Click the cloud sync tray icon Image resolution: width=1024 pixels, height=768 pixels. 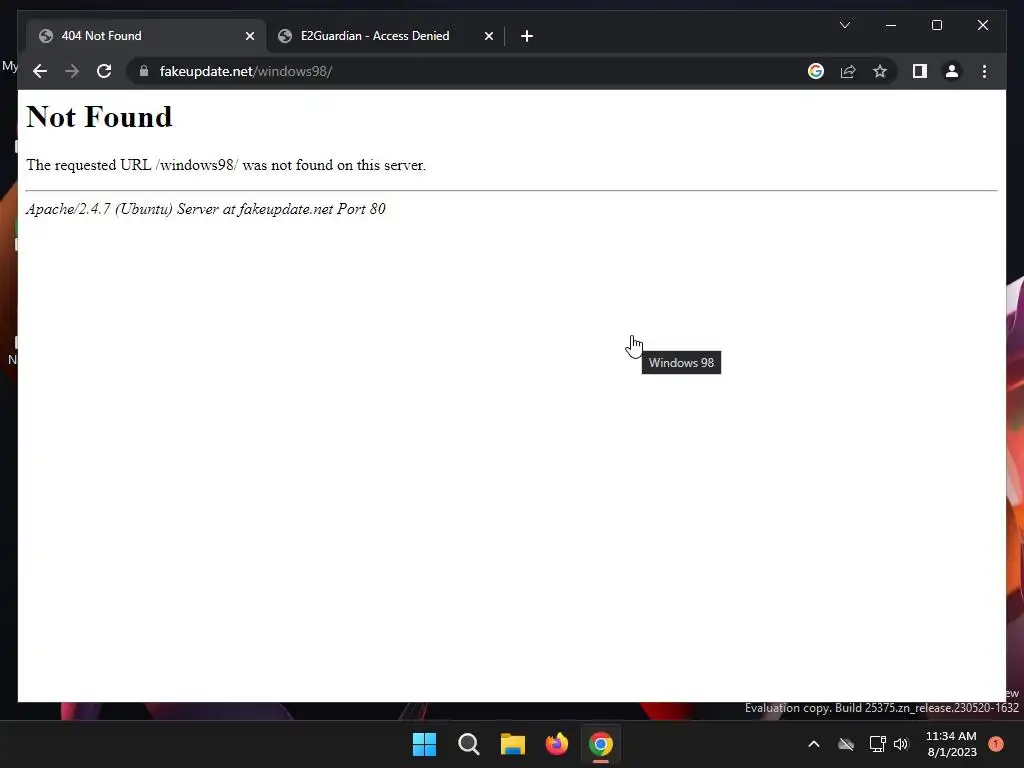coord(846,744)
